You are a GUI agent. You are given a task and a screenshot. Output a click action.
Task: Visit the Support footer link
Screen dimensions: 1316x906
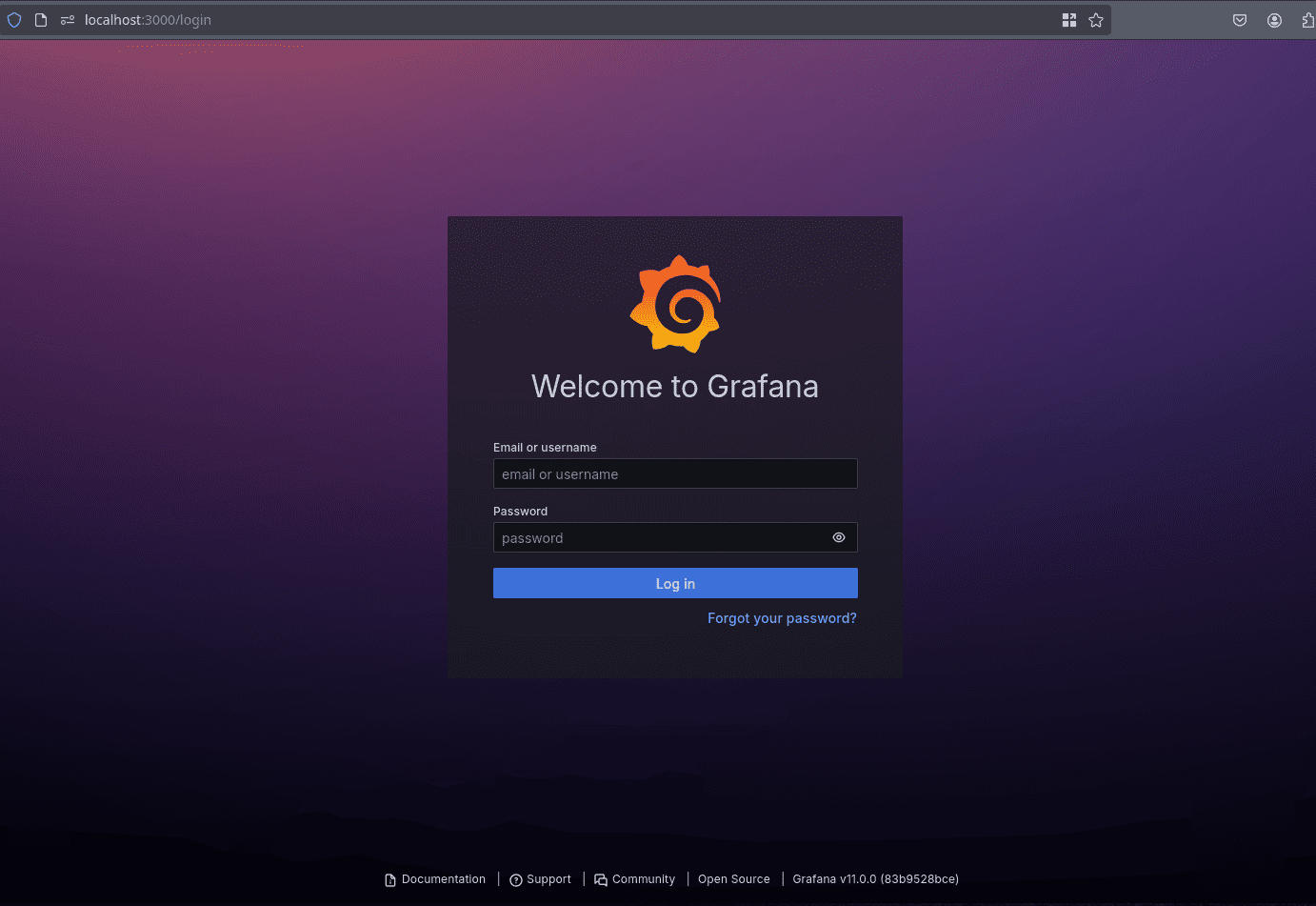click(x=548, y=879)
